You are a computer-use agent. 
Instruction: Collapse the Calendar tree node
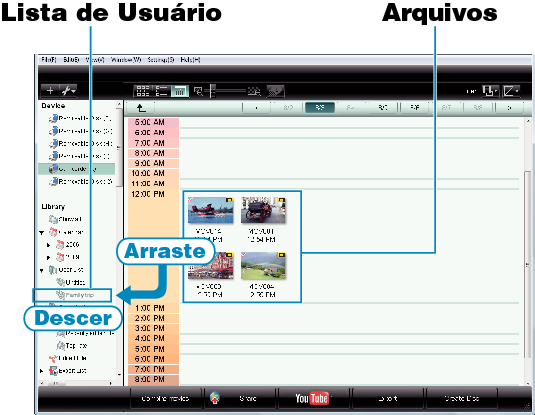pyautogui.click(x=42, y=233)
